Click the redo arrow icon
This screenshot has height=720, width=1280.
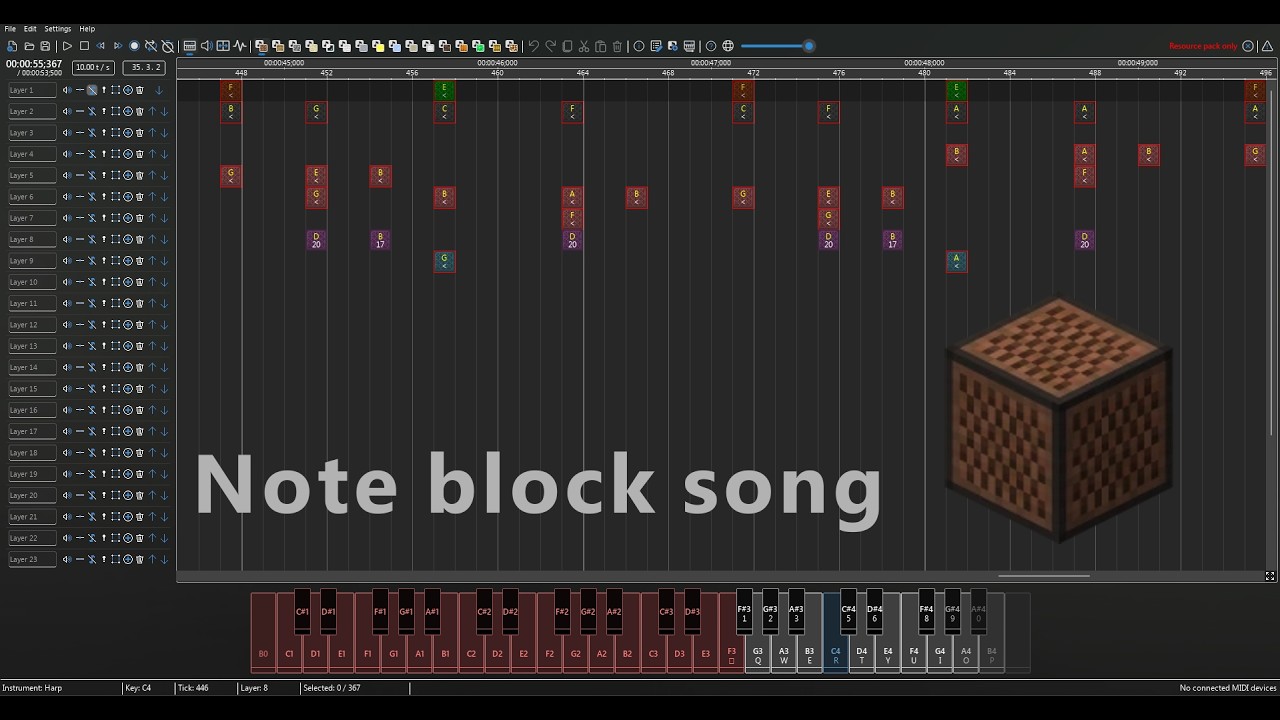[550, 46]
